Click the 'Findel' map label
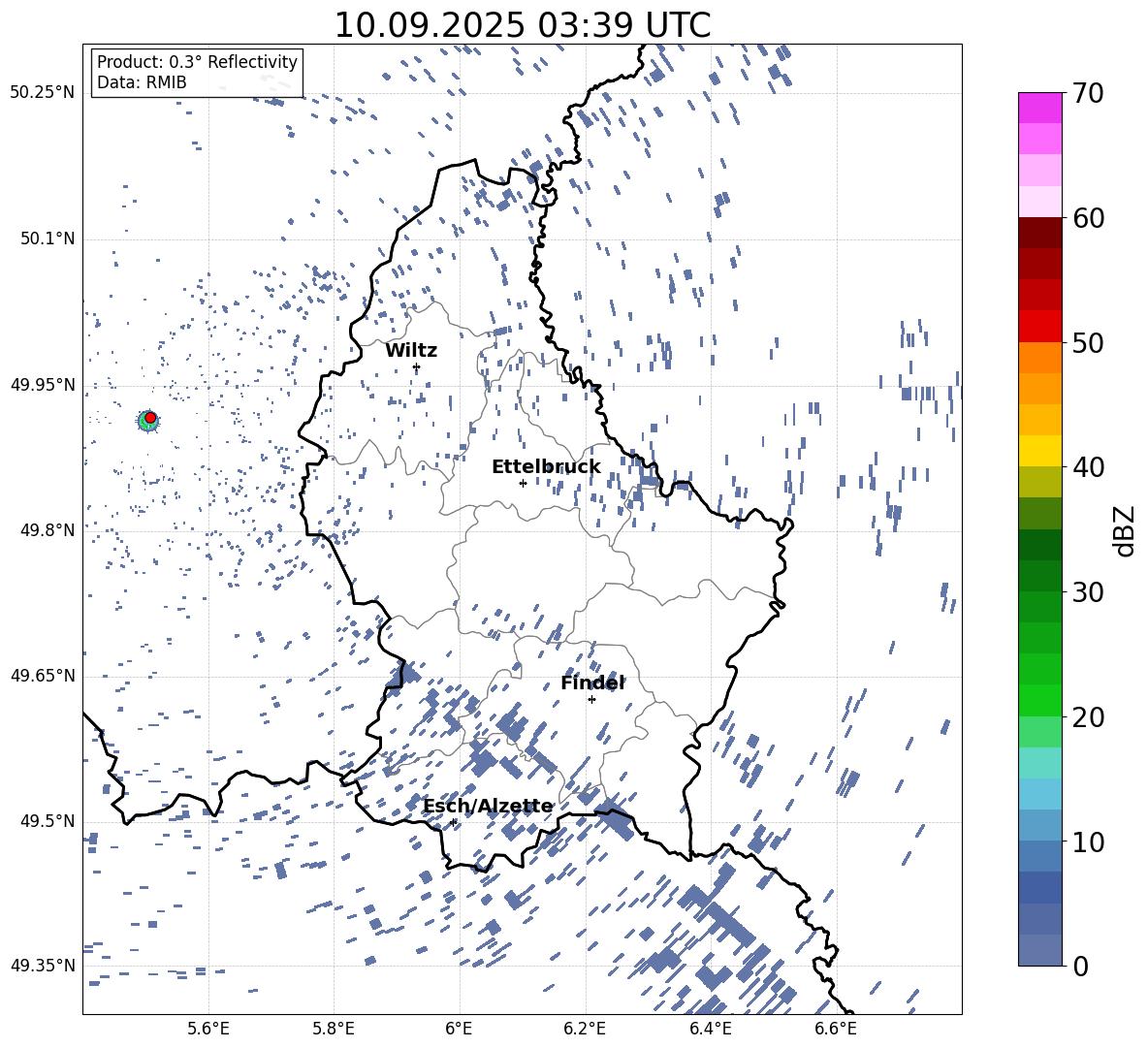This screenshot has width=1148, height=1048. 592,683
